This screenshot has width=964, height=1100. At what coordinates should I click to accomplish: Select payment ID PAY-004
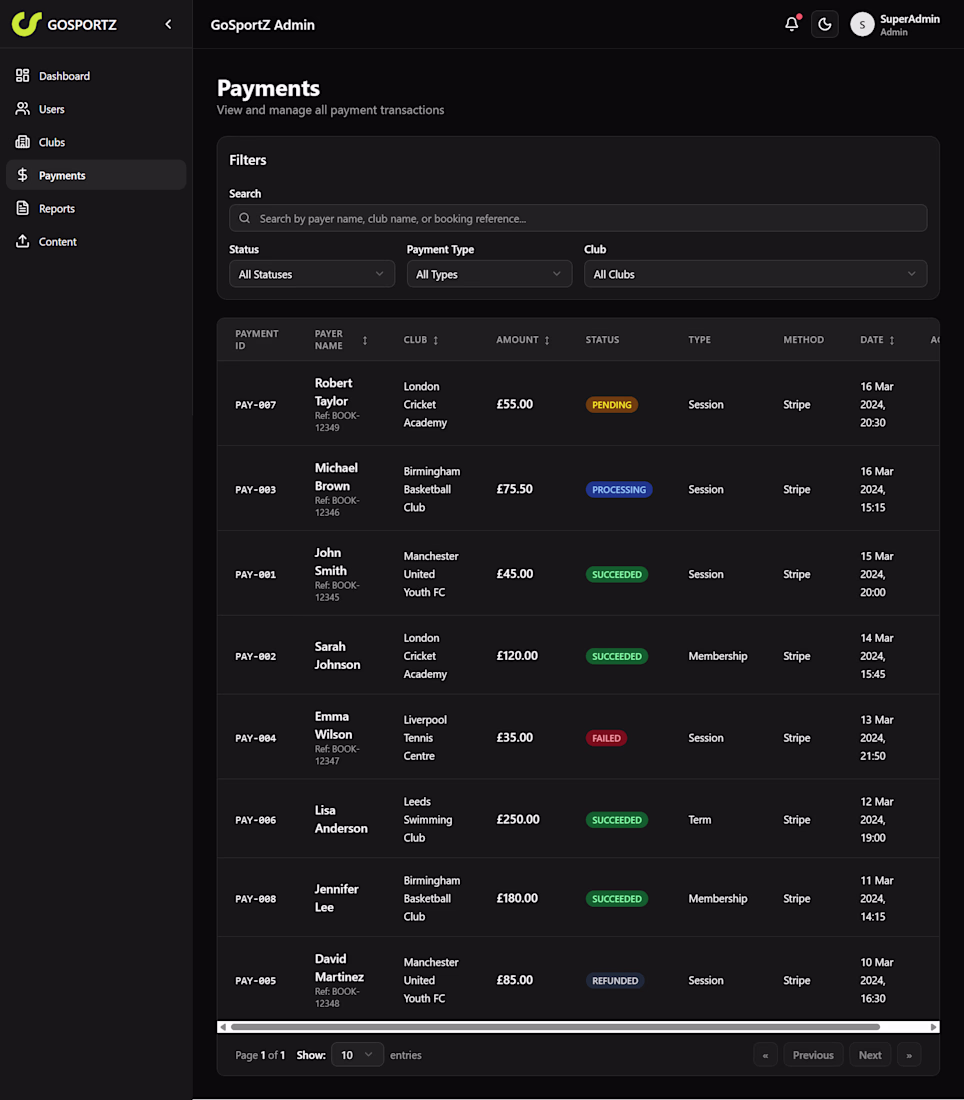[x=255, y=738]
